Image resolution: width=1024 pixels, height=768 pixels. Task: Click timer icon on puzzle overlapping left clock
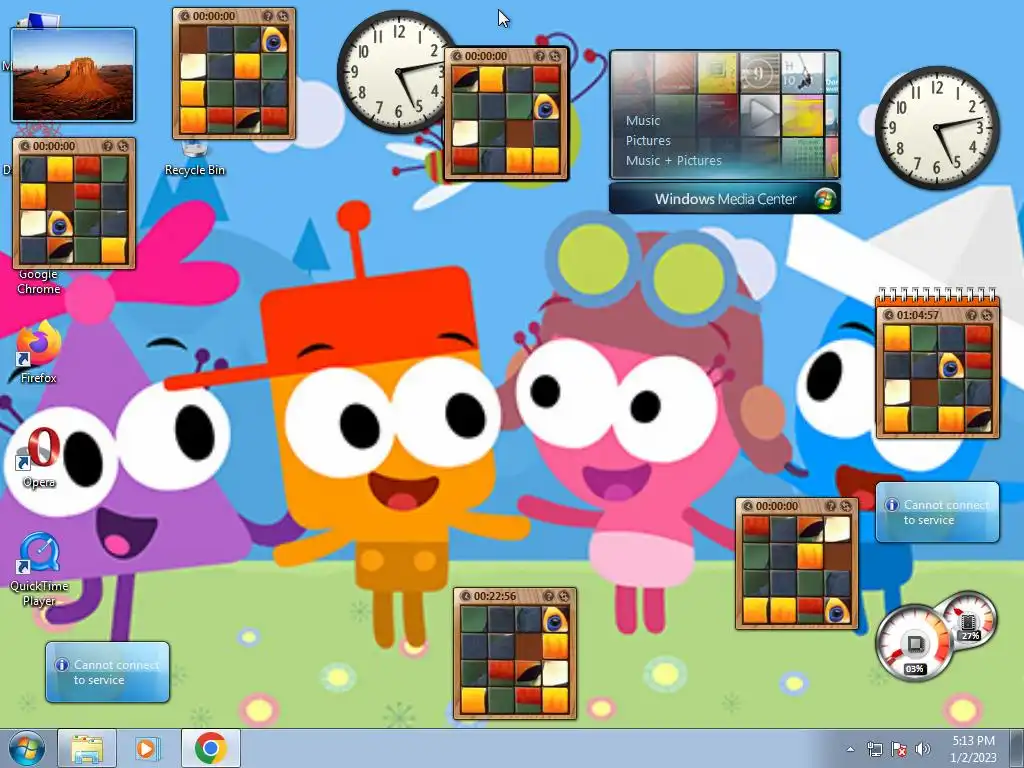[x=456, y=56]
